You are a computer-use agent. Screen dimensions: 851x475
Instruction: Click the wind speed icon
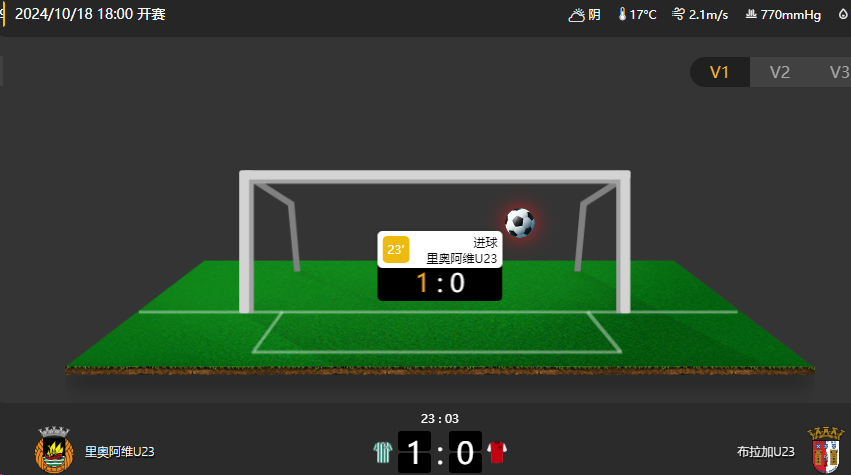pyautogui.click(x=678, y=14)
